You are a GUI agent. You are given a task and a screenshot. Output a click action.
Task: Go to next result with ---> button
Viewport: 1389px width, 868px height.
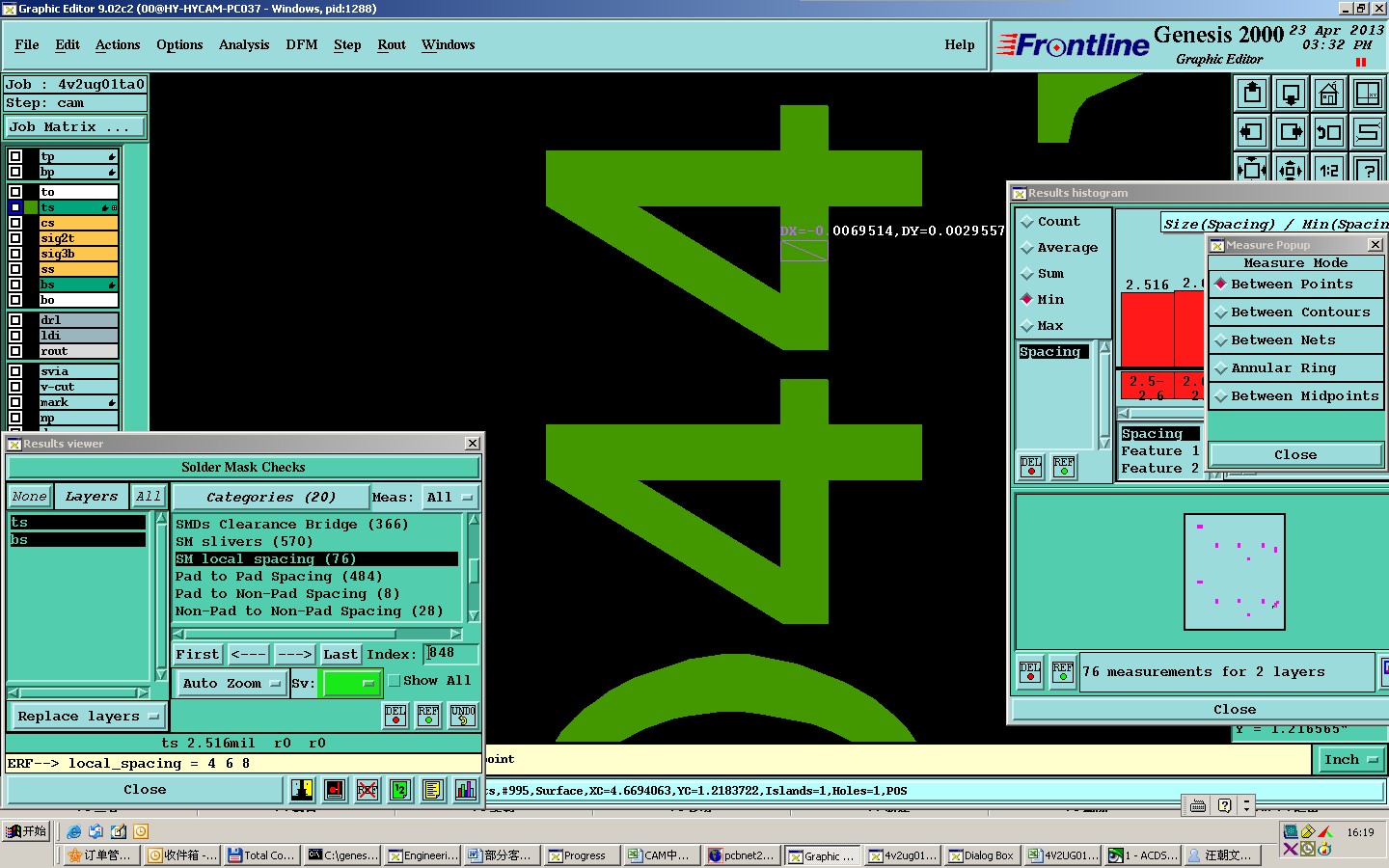click(294, 655)
